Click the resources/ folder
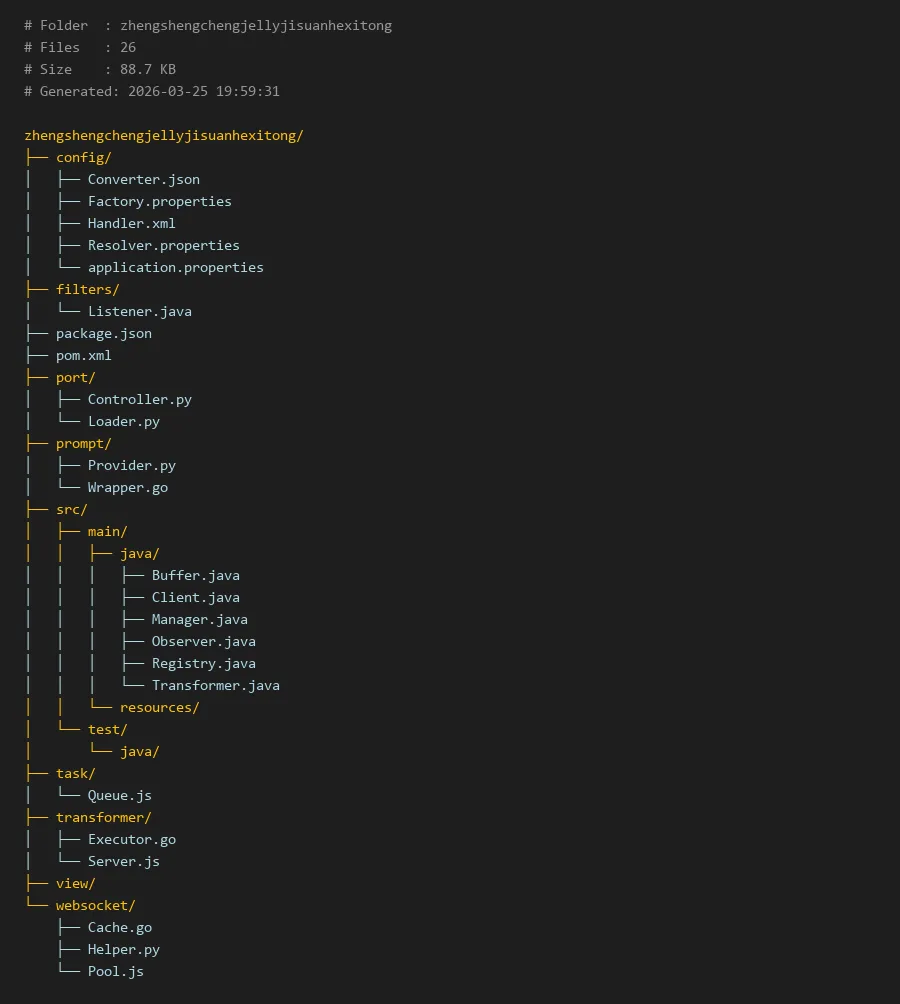900x1004 pixels. point(159,707)
